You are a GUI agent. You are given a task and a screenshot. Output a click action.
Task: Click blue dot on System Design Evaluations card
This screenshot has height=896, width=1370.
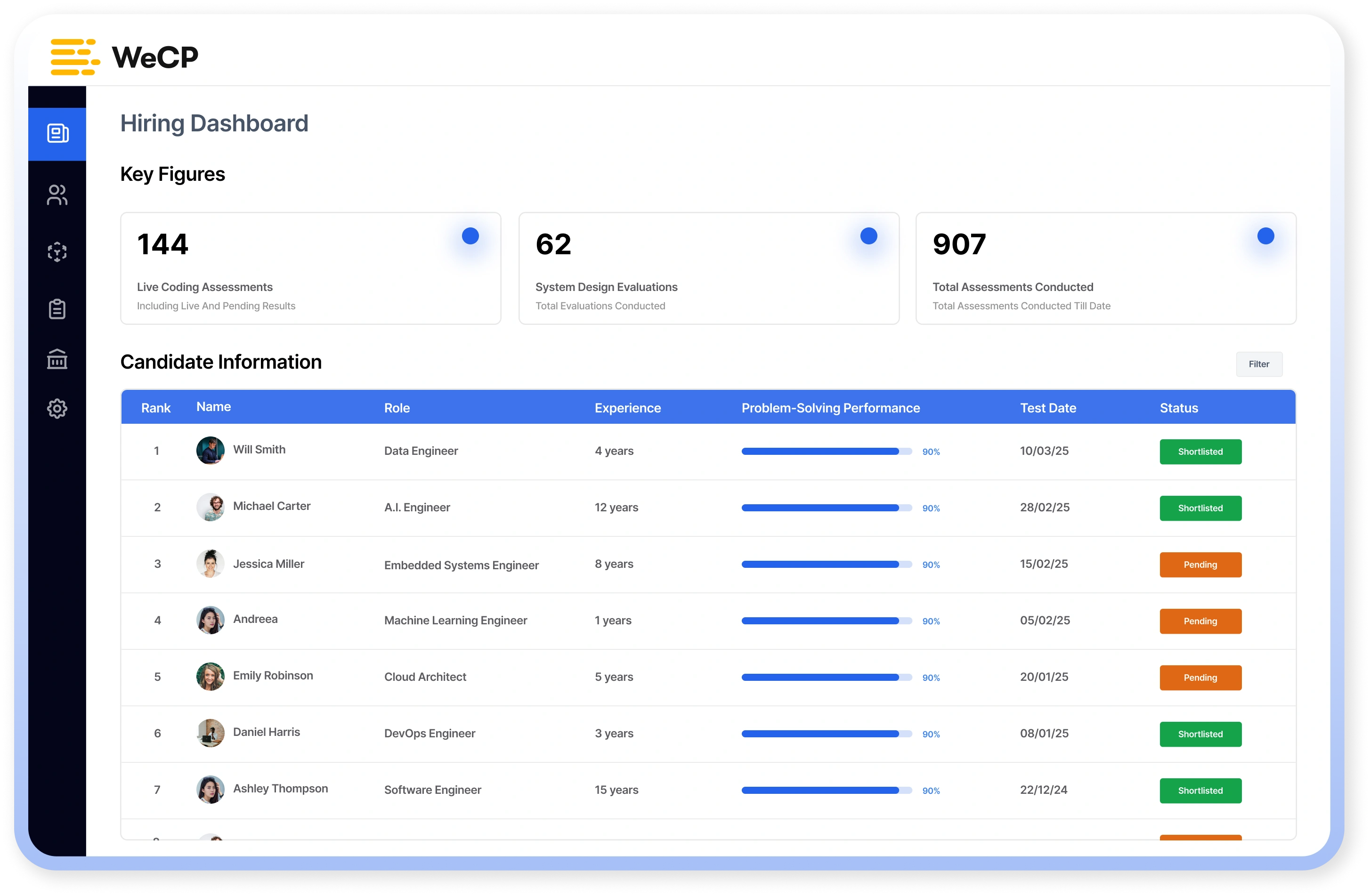tap(868, 236)
